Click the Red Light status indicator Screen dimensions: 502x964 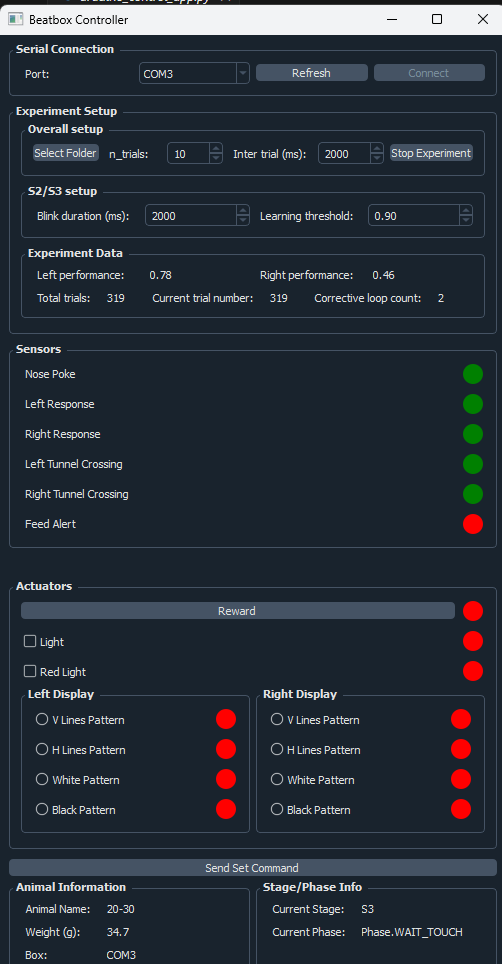click(x=473, y=671)
